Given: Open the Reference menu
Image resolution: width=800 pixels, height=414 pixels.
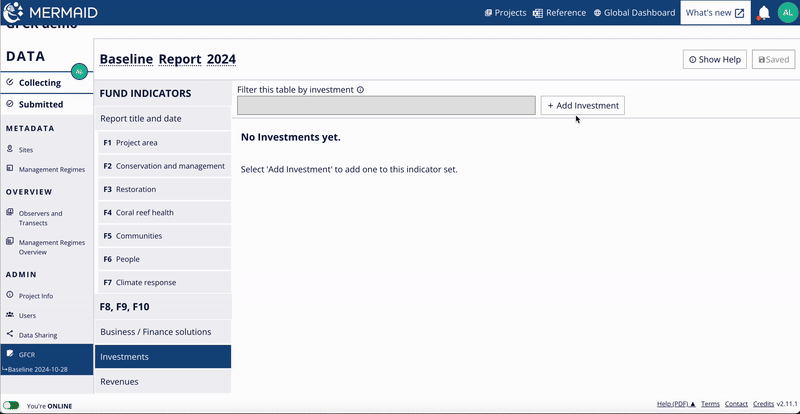Looking at the screenshot, I should (559, 13).
